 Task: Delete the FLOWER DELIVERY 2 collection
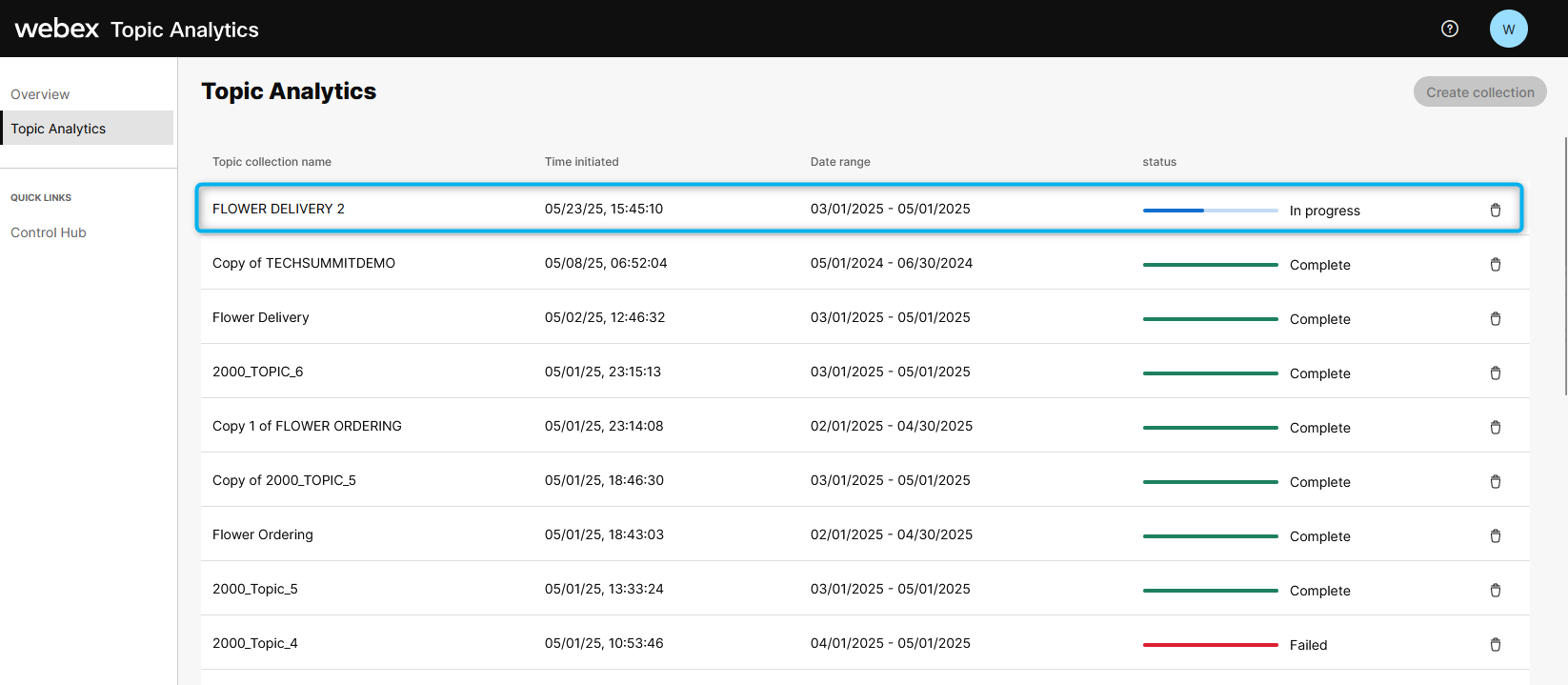[x=1495, y=211]
